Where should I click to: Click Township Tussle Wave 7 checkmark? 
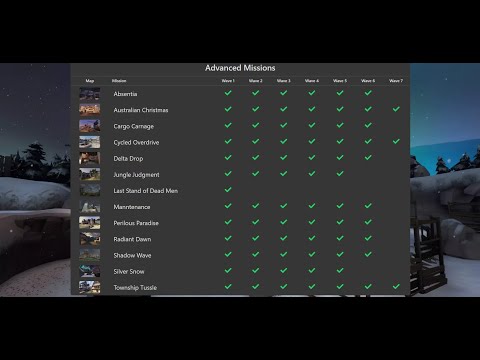point(396,286)
